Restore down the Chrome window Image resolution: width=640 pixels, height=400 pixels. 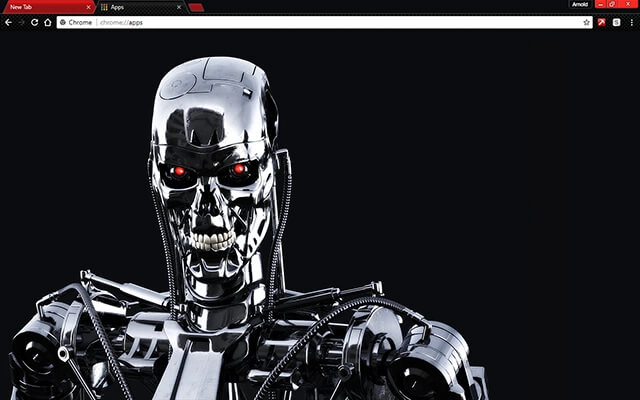point(612,4)
